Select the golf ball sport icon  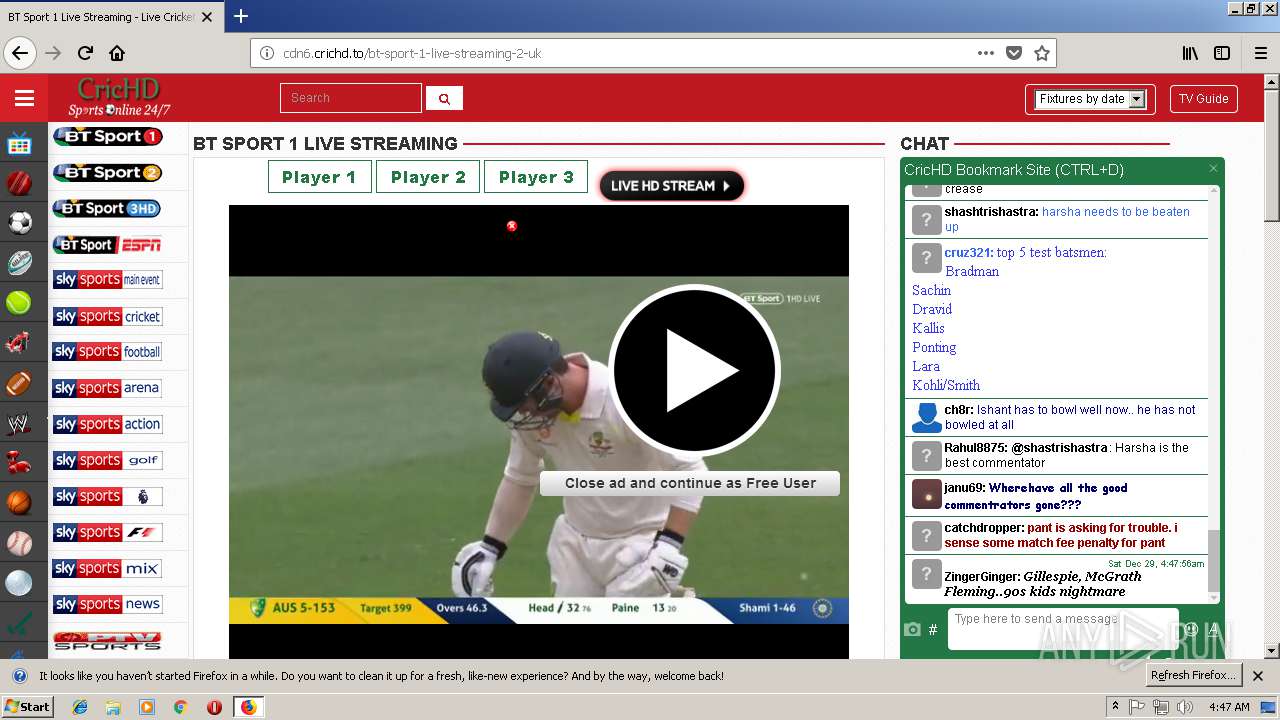[x=19, y=583]
